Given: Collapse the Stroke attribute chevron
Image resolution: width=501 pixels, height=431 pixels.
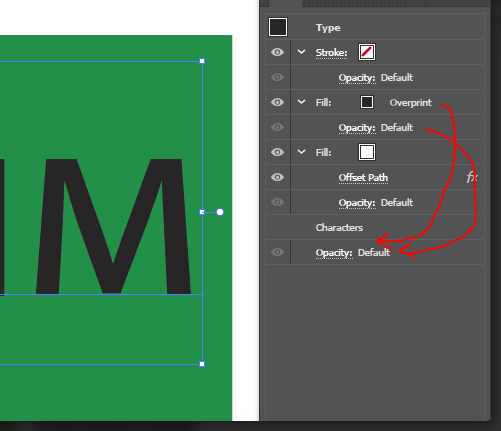Looking at the screenshot, I should (301, 52).
